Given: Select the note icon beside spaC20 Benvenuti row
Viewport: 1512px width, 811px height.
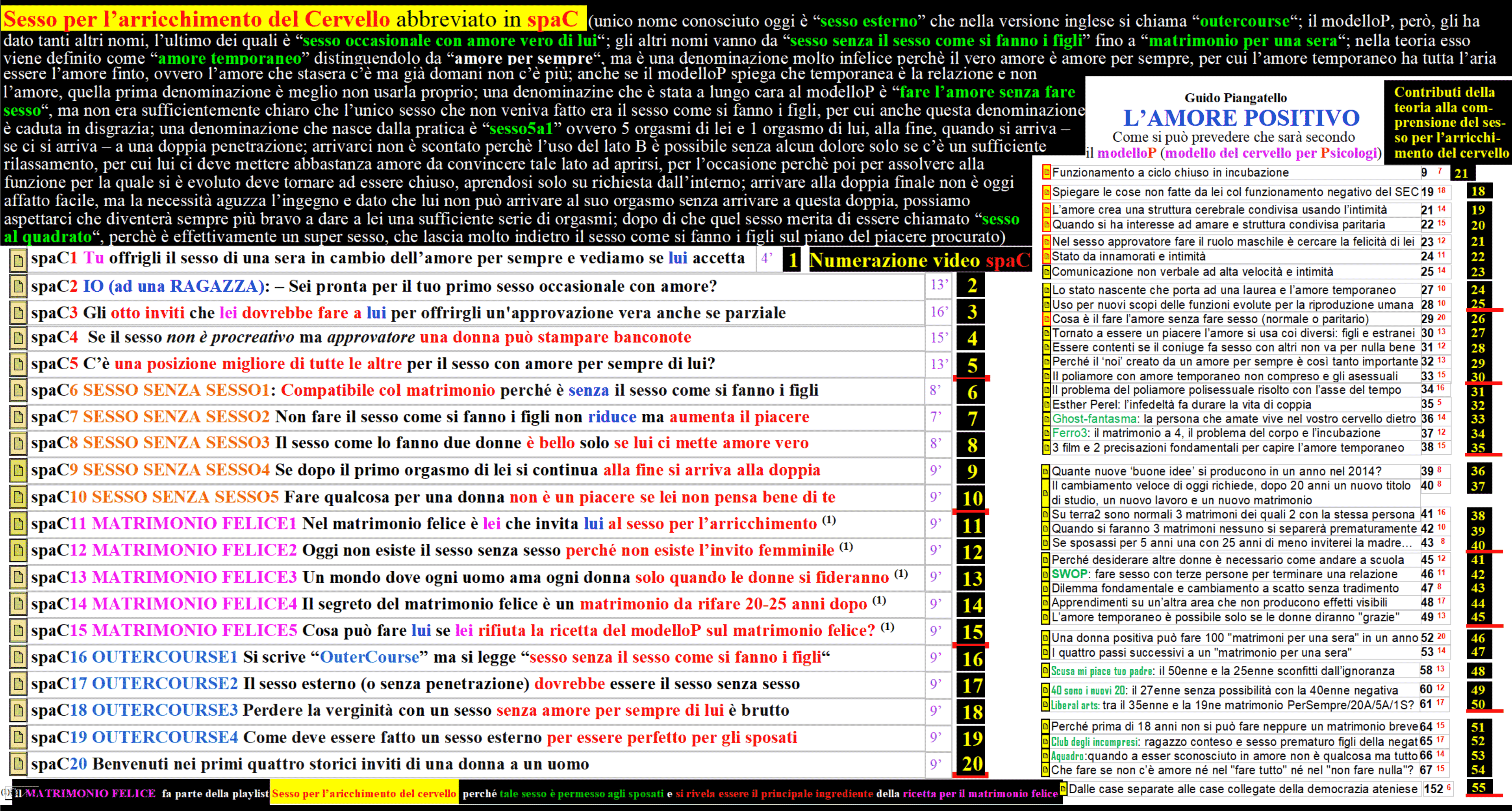Looking at the screenshot, I should pyautogui.click(x=18, y=764).
